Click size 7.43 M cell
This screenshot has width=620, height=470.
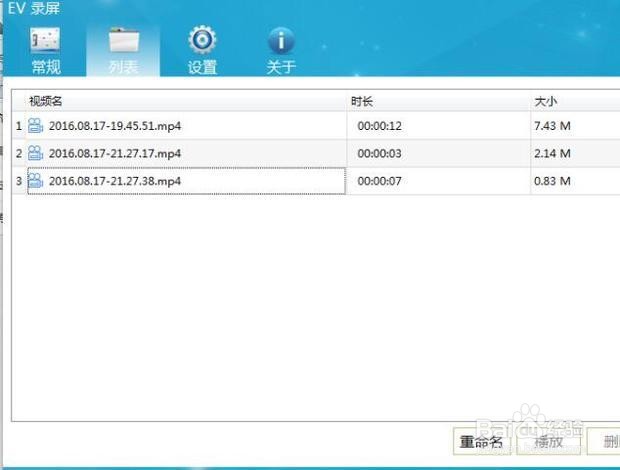(552, 126)
